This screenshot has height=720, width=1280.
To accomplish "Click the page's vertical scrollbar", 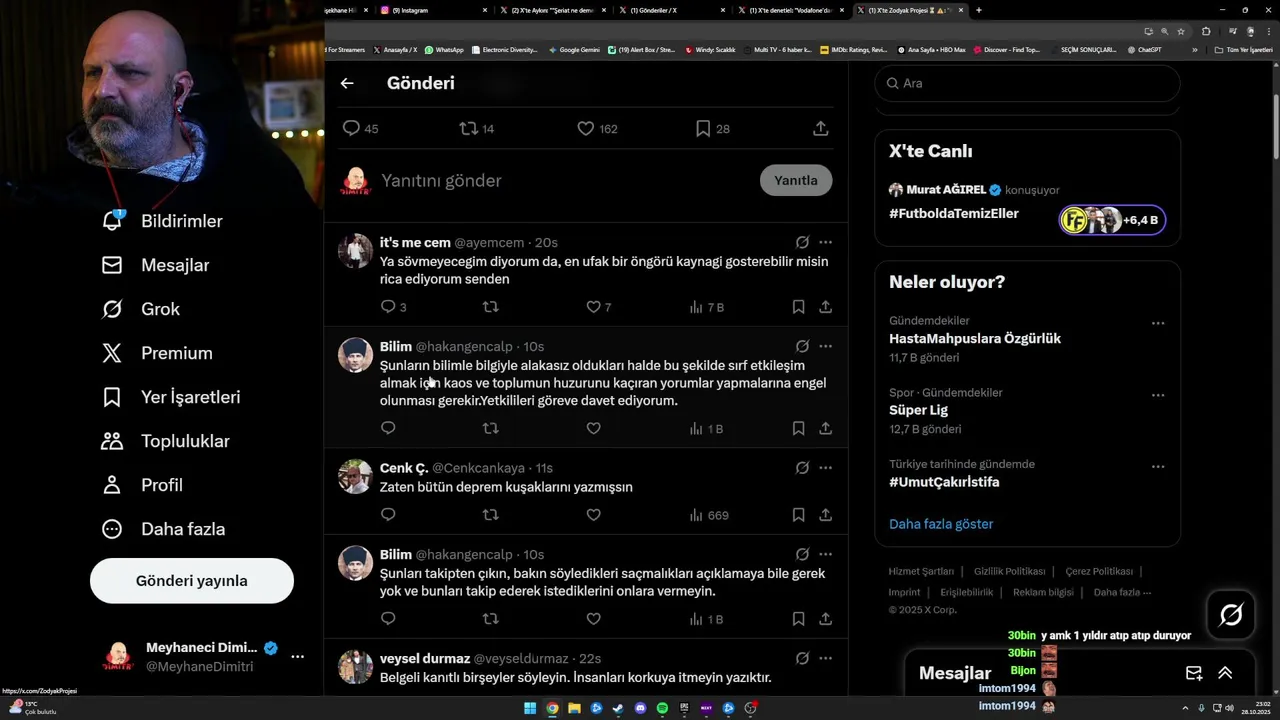I will tap(1276, 125).
